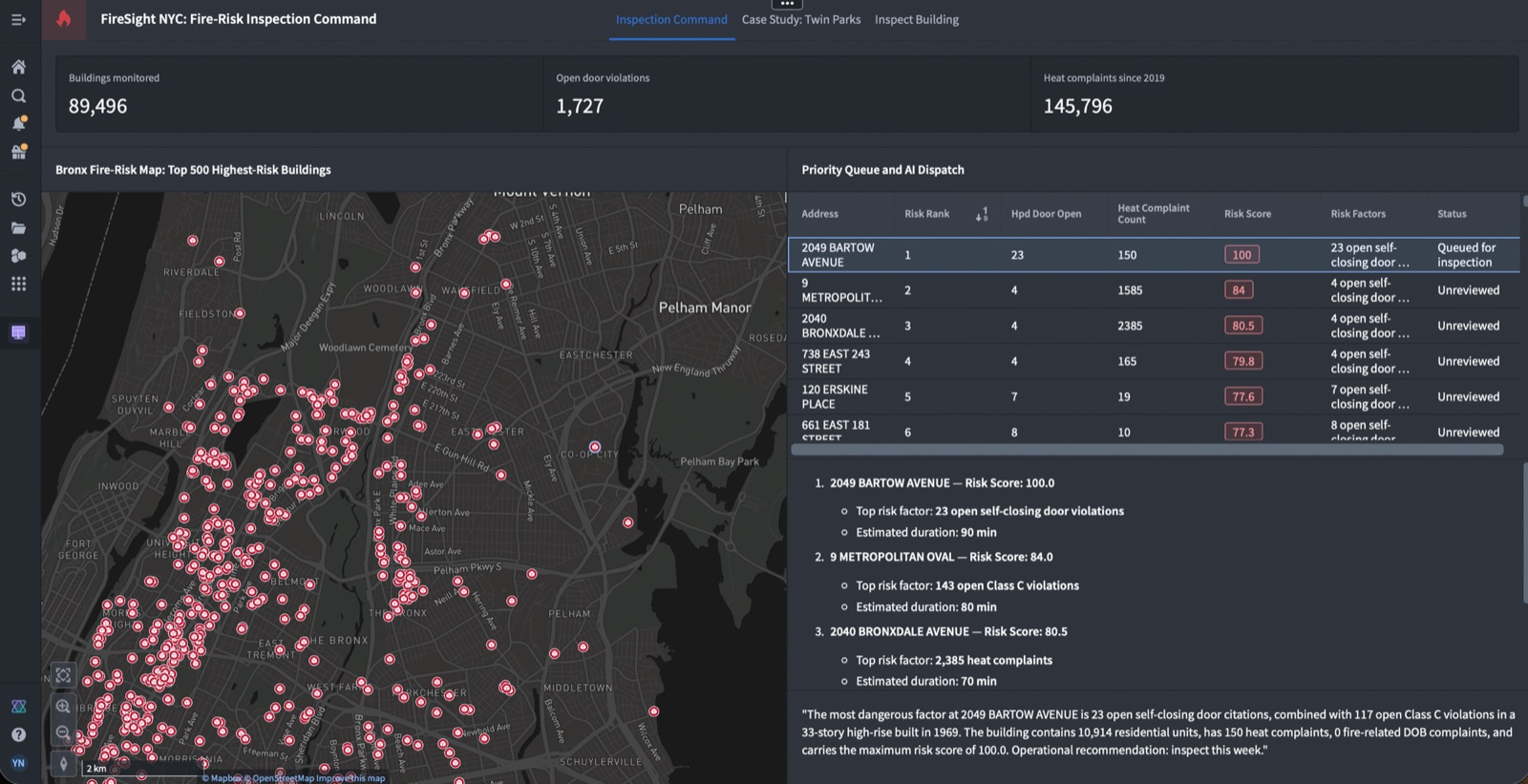Screen dimensions: 1528x784
Task: Open the sidebar search icon
Action: point(18,95)
